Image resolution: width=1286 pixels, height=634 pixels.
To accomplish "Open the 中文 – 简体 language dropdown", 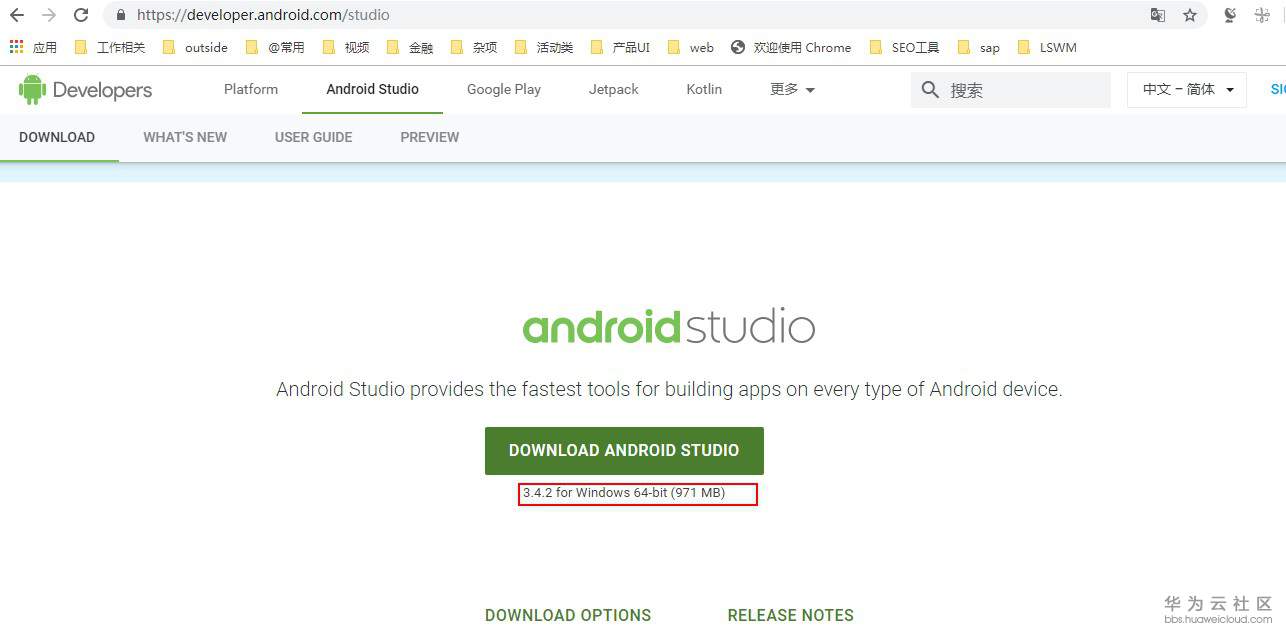I will click(x=1187, y=89).
